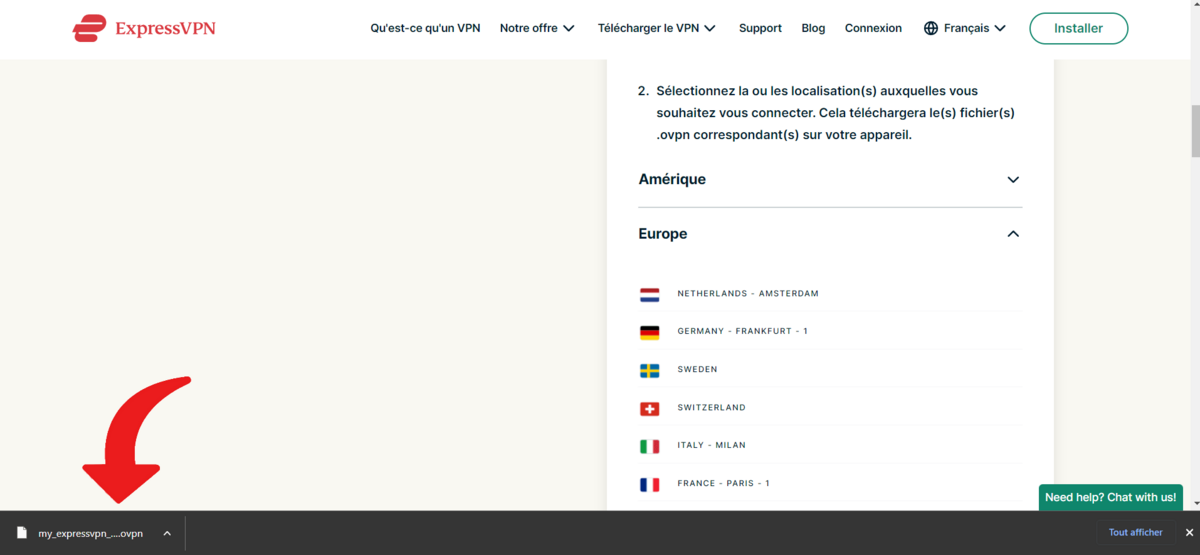Image resolution: width=1200 pixels, height=555 pixels.
Task: Click the Italy flag icon
Action: (649, 446)
